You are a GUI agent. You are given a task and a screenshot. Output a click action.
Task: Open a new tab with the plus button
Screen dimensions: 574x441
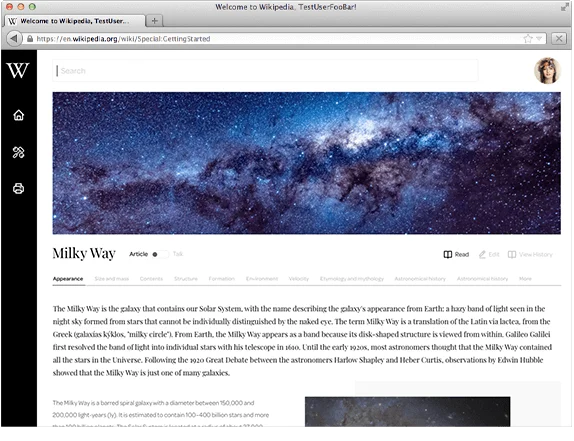pos(154,21)
